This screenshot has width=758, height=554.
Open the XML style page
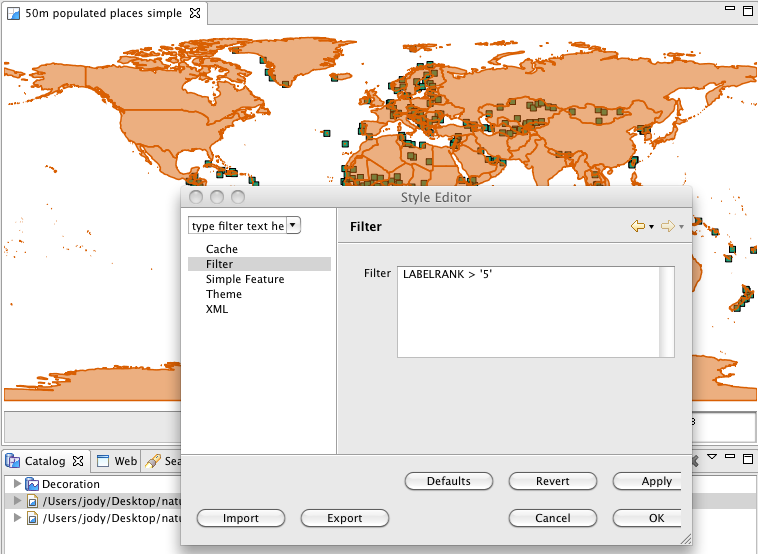point(217,309)
